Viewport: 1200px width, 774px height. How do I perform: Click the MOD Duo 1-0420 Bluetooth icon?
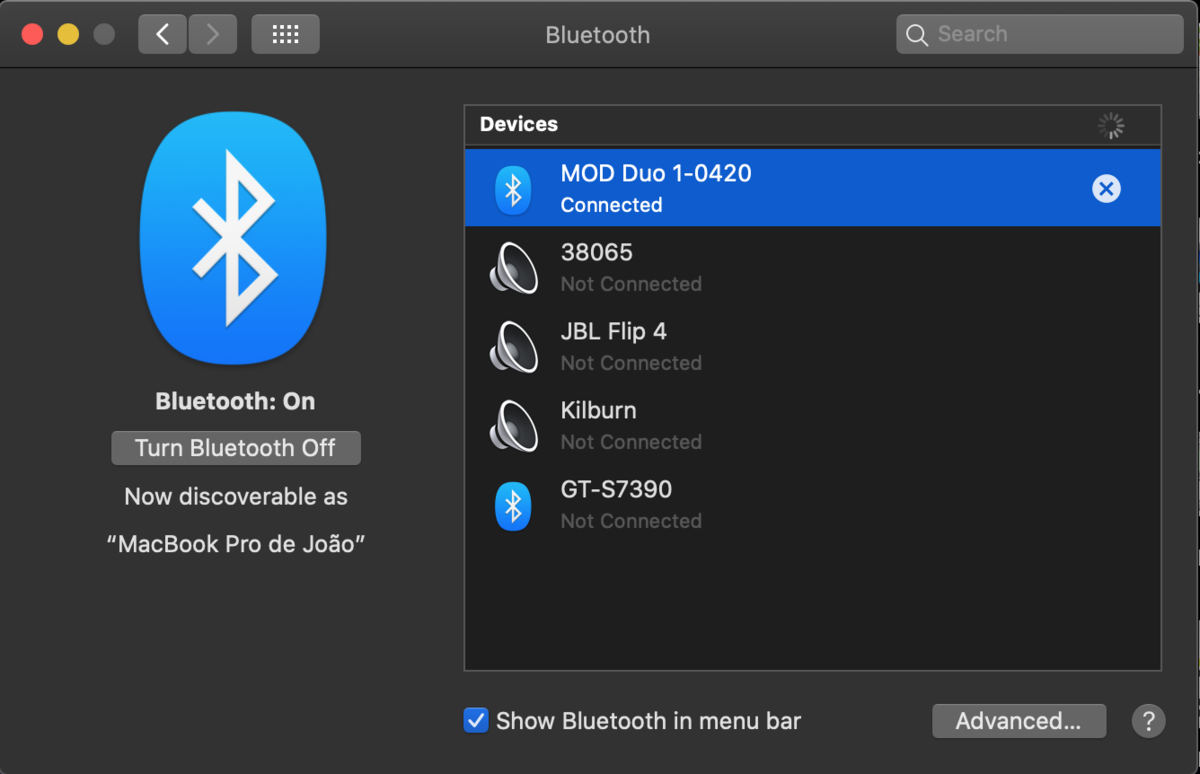(513, 189)
